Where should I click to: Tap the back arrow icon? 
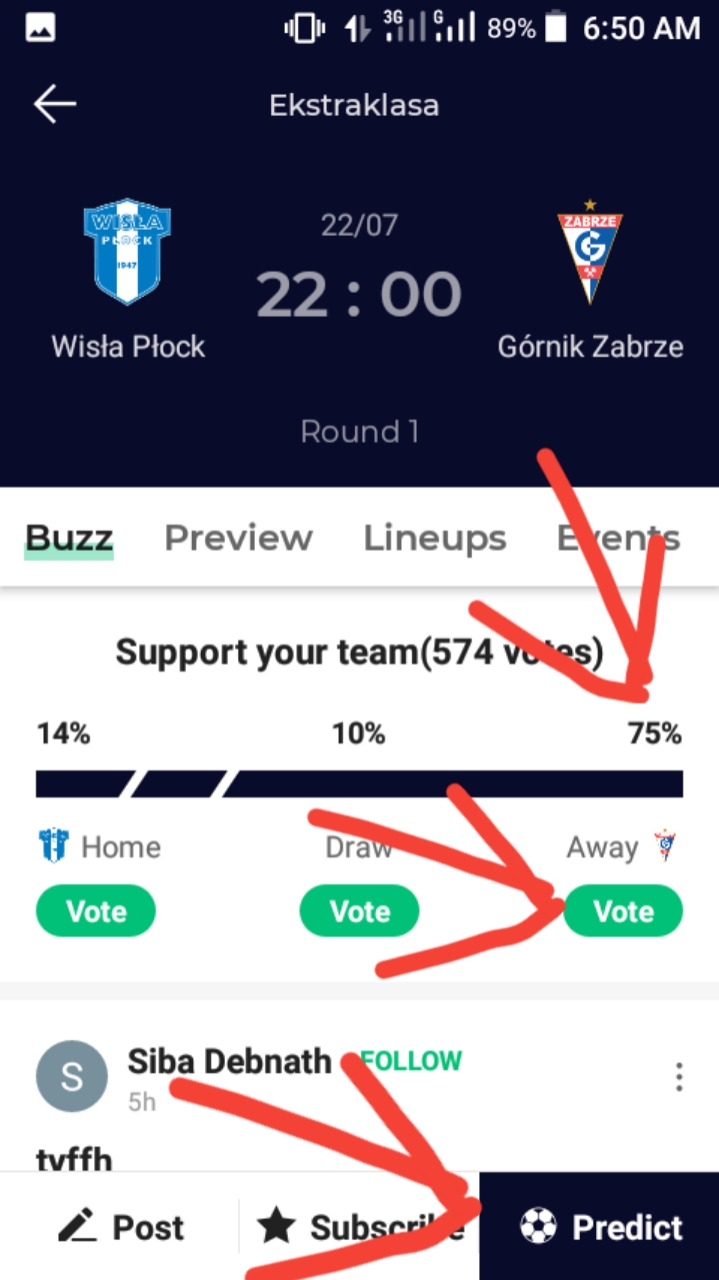(55, 105)
